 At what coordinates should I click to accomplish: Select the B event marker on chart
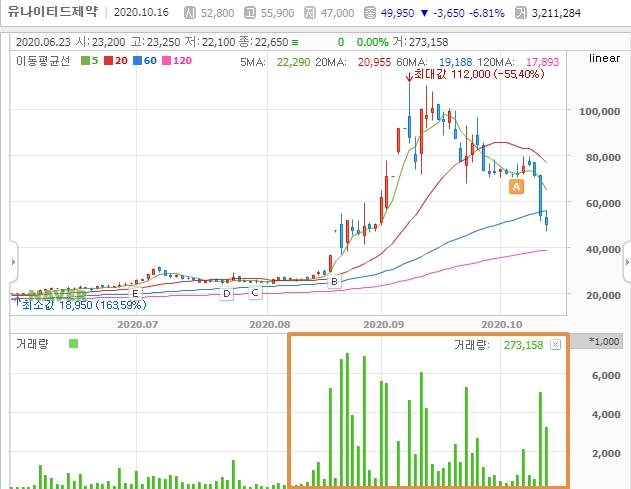(x=334, y=282)
